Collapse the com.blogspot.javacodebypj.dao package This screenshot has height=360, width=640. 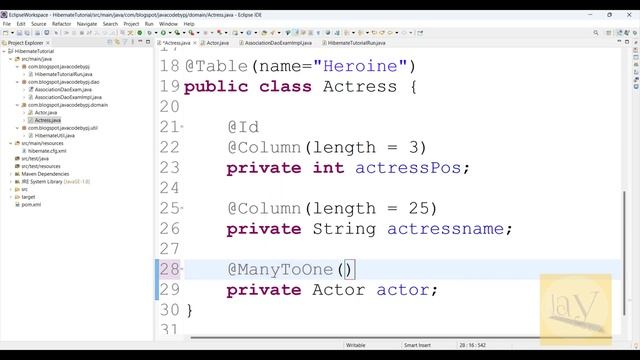pyautogui.click(x=17, y=82)
